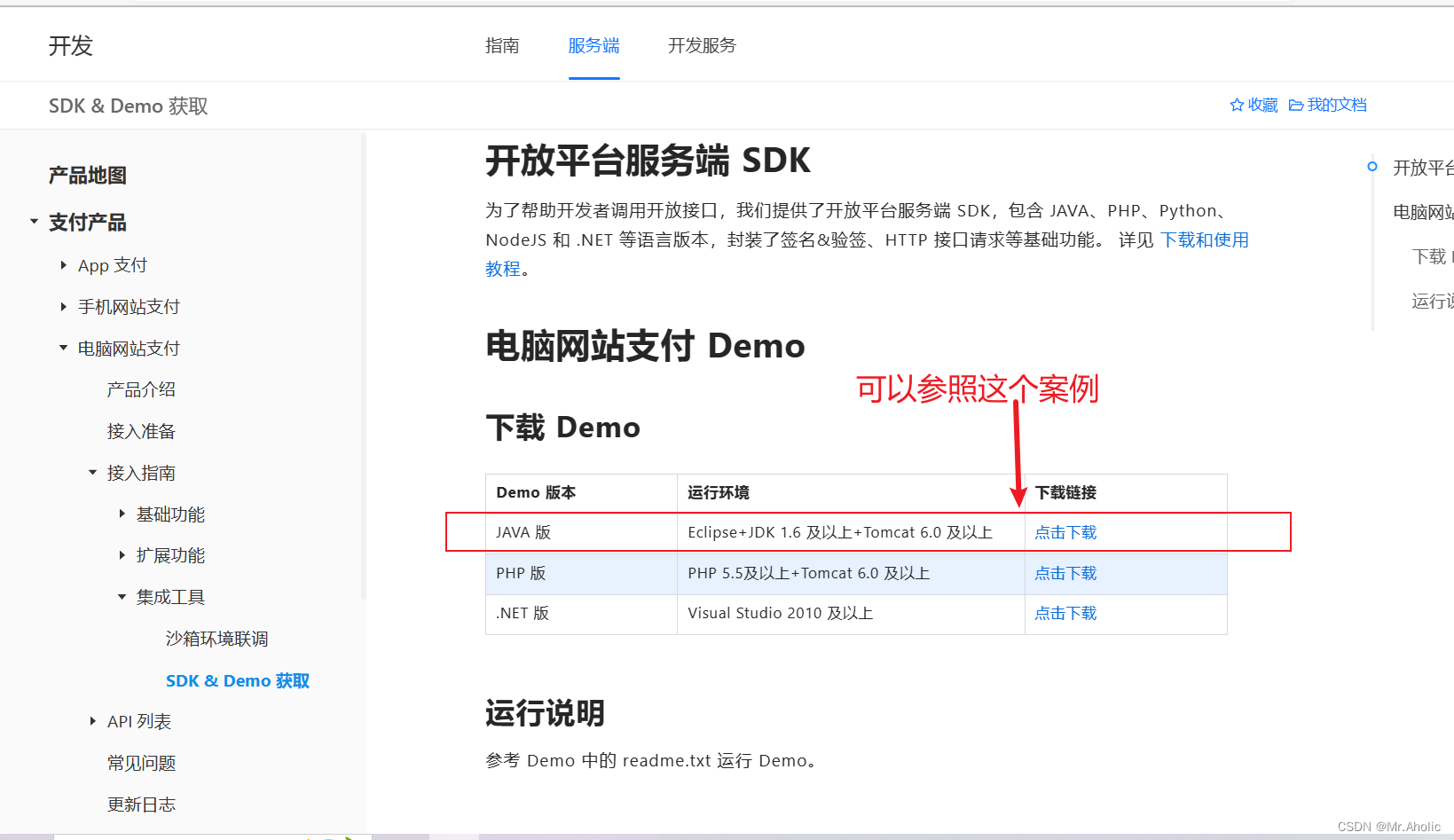The image size is (1454, 840).
Task: Select SDK & Demo 获取 sidebar item
Action: coord(238,680)
